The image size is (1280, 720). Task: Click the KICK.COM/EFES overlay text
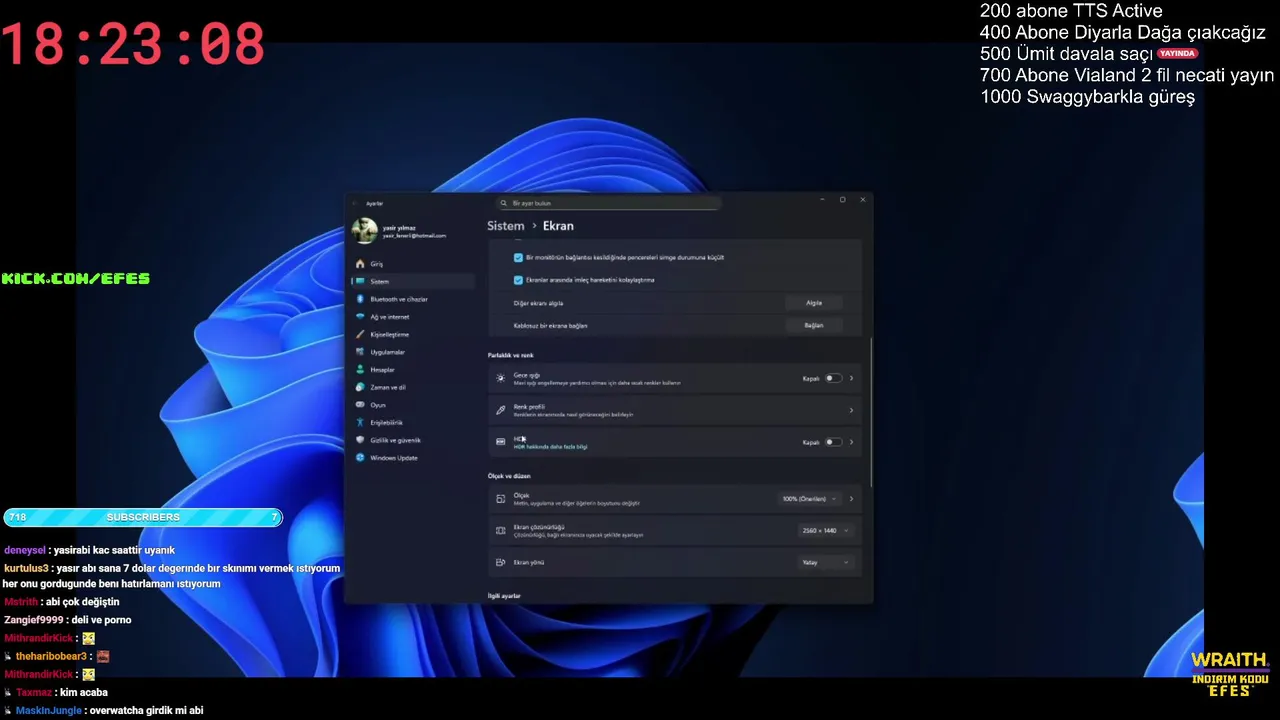coord(76,278)
